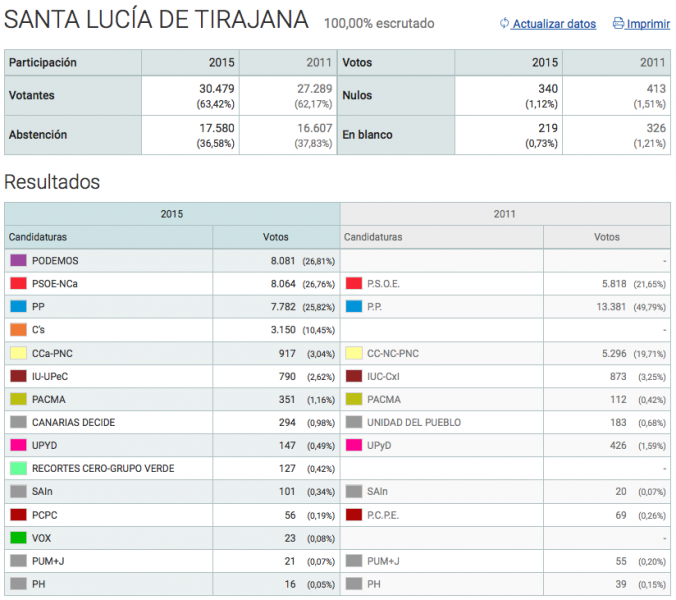Select the 2015 results column header
This screenshot has width=676, height=600.
coord(172,214)
